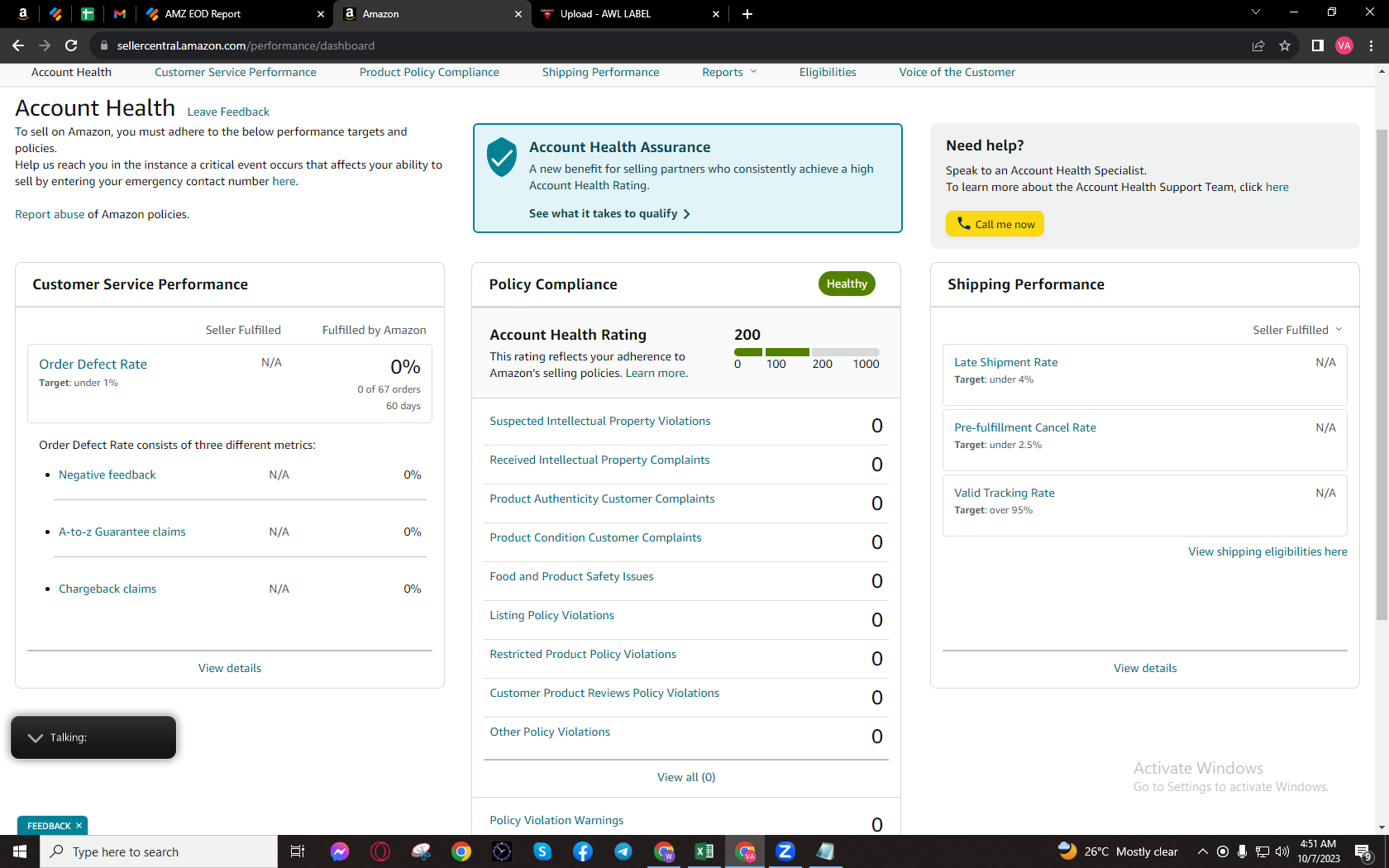
Task: Bookmark this page with the star icon
Action: (1285, 45)
